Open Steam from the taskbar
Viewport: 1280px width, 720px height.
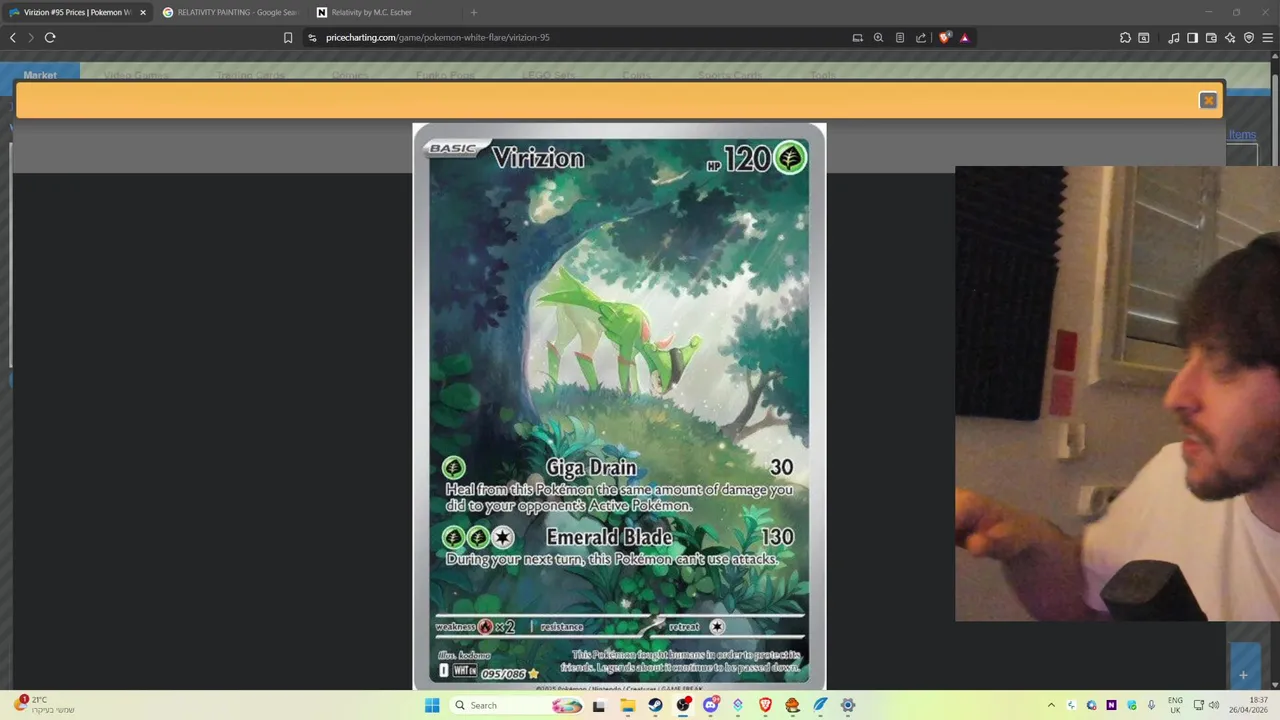point(655,705)
